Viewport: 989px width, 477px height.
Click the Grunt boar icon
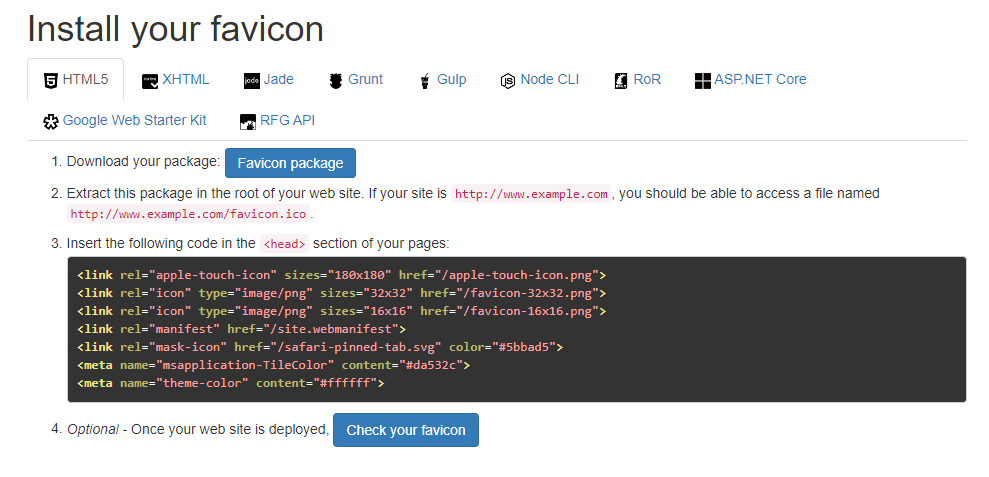(335, 80)
